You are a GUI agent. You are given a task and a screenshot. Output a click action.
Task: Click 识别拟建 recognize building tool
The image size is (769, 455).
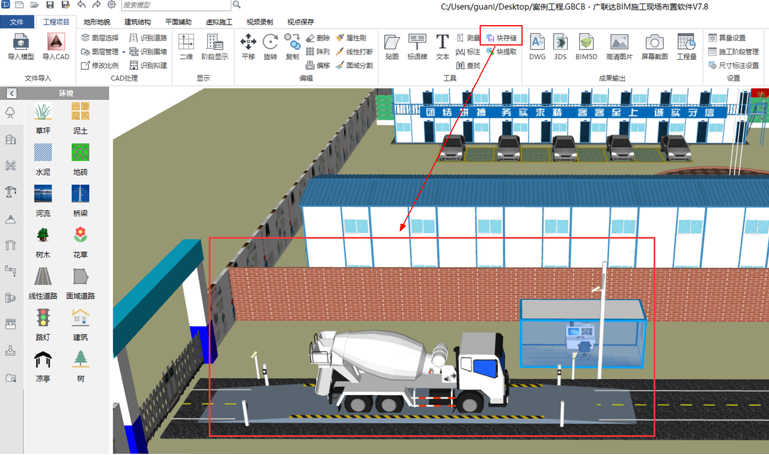click(x=148, y=65)
